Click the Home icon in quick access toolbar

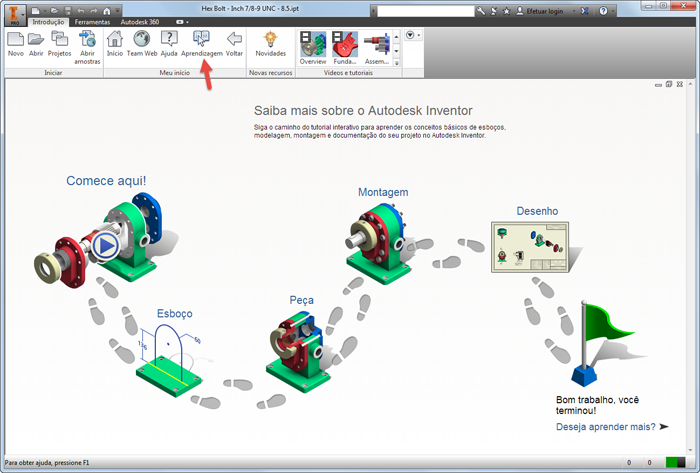point(107,11)
